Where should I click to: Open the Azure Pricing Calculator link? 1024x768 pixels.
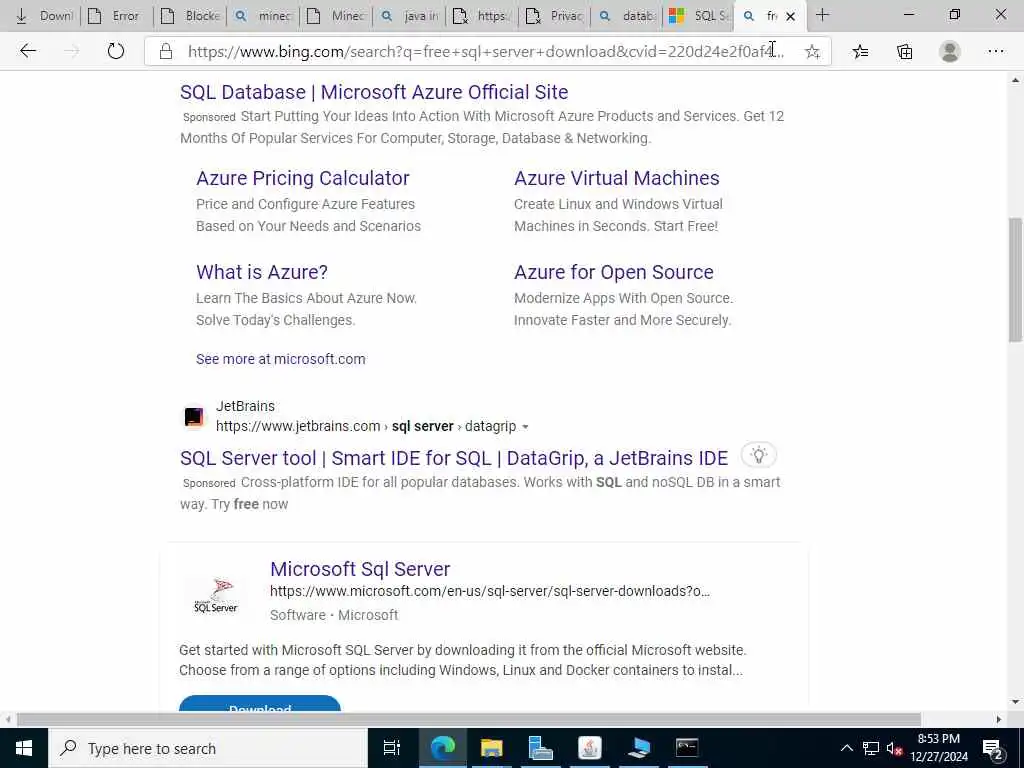[303, 178]
